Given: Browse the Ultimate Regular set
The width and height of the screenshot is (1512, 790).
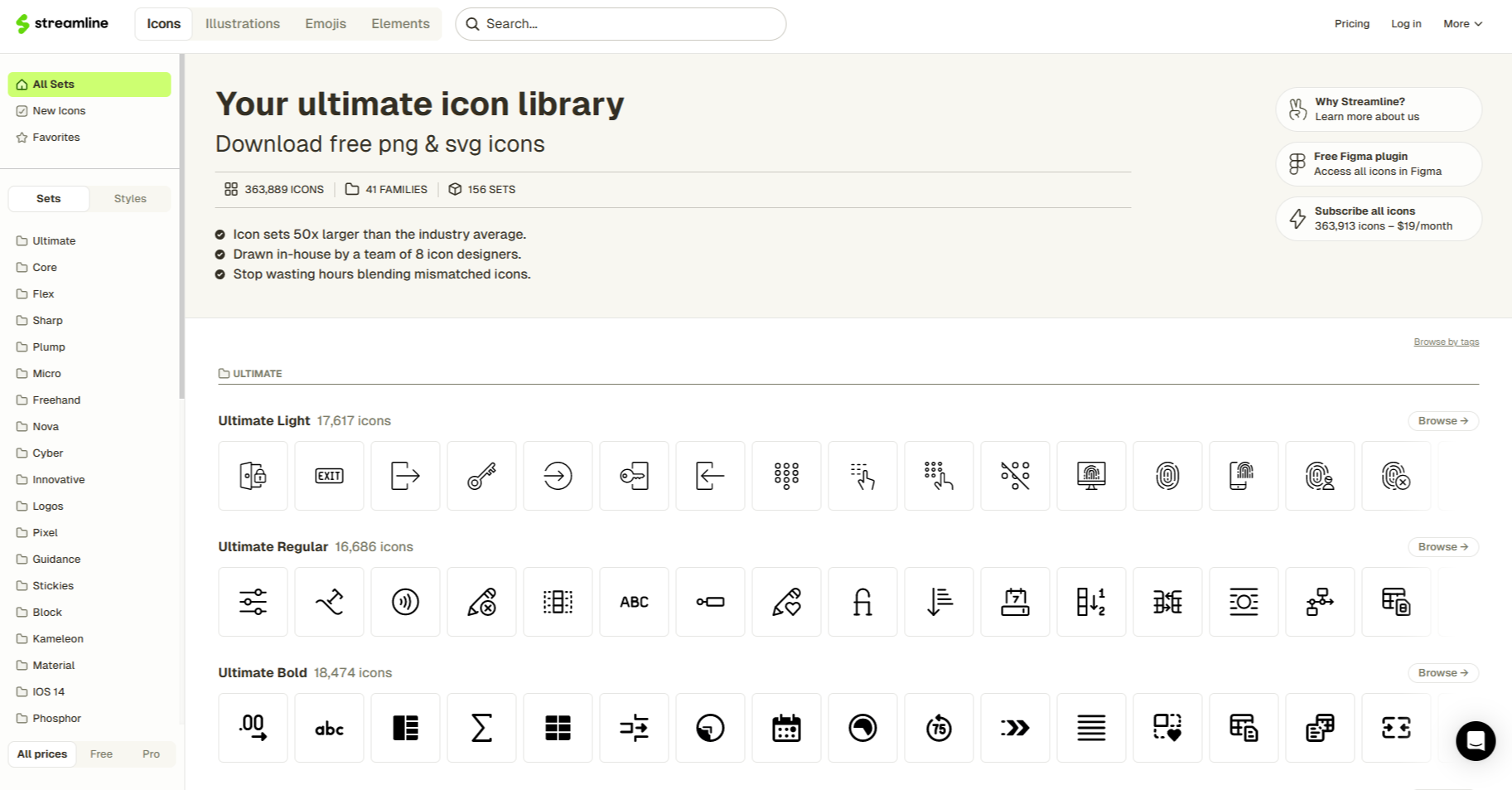Looking at the screenshot, I should point(1443,547).
